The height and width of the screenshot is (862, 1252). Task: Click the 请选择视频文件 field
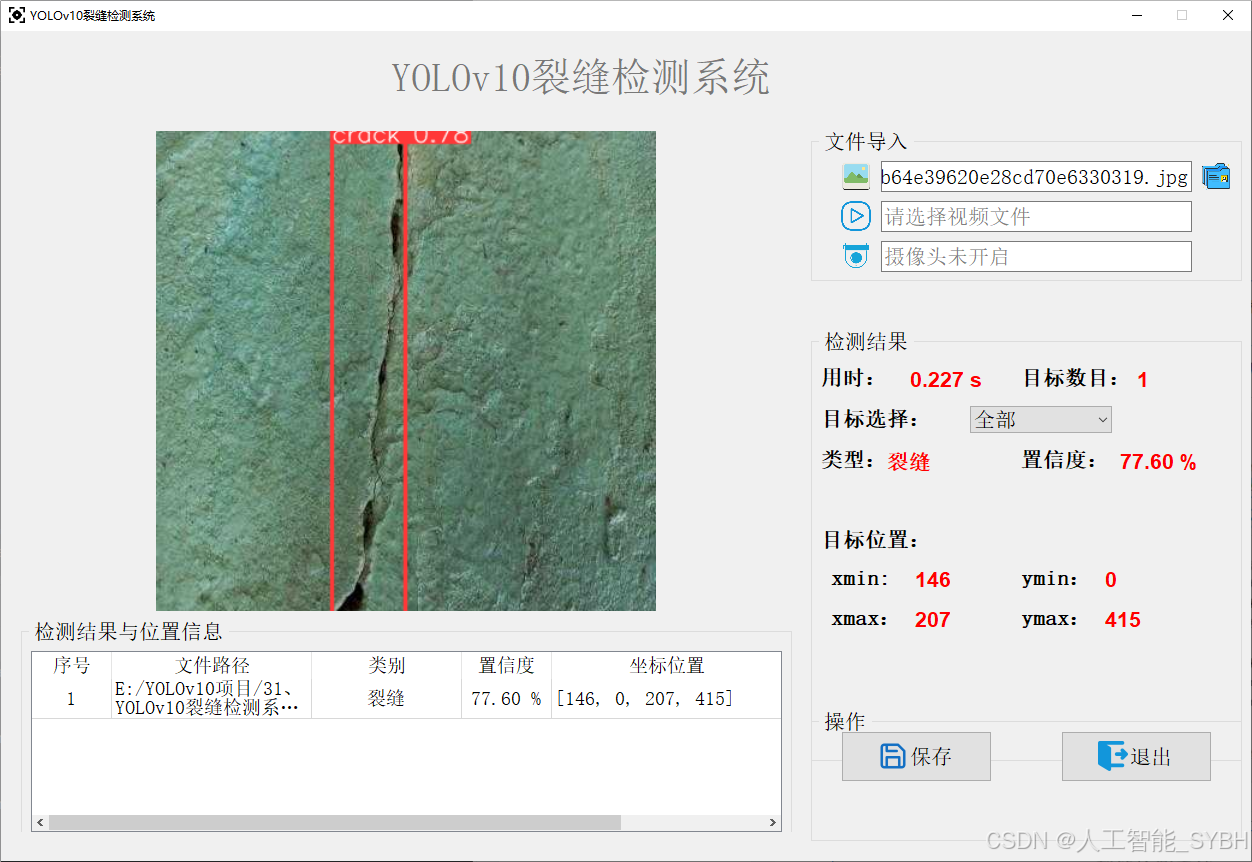(1036, 216)
